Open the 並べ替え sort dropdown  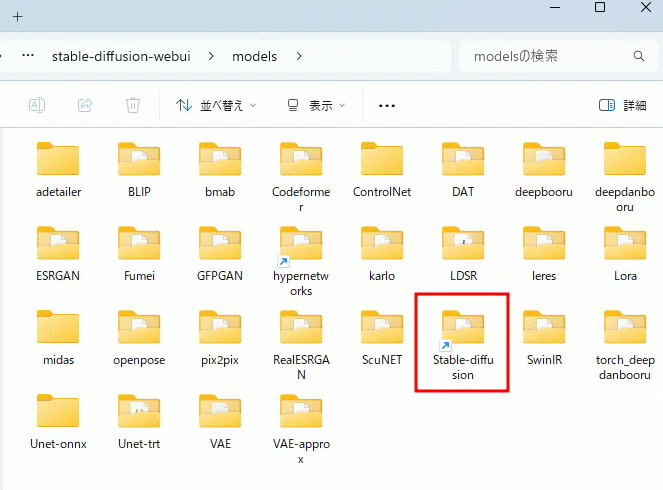(216, 105)
